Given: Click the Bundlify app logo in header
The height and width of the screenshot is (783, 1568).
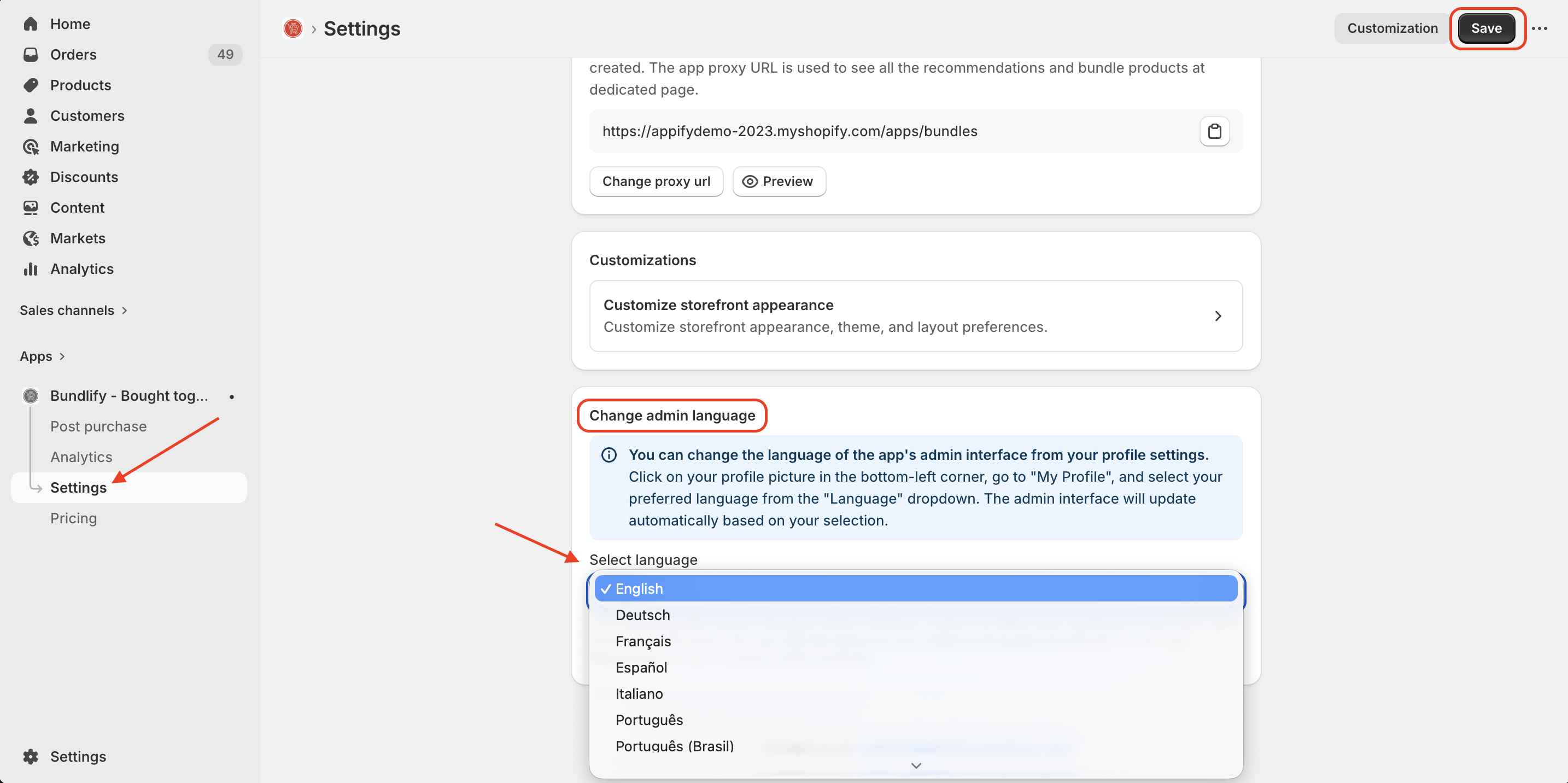Looking at the screenshot, I should [x=293, y=28].
